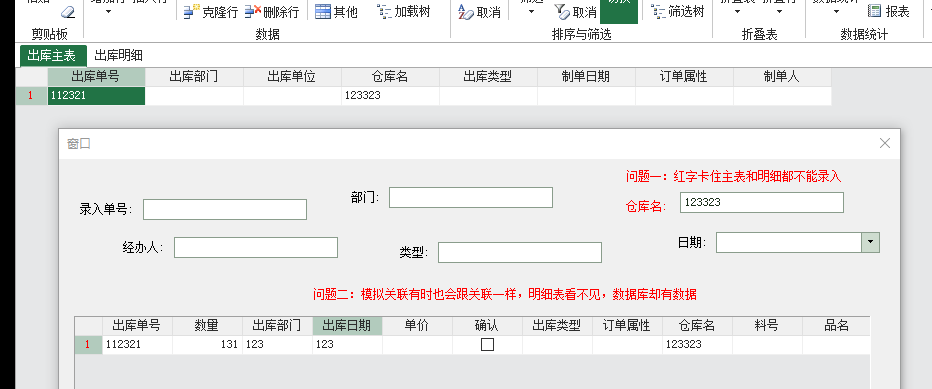Click the 类型 input field
This screenshot has width=932, height=389.
tap(519, 252)
